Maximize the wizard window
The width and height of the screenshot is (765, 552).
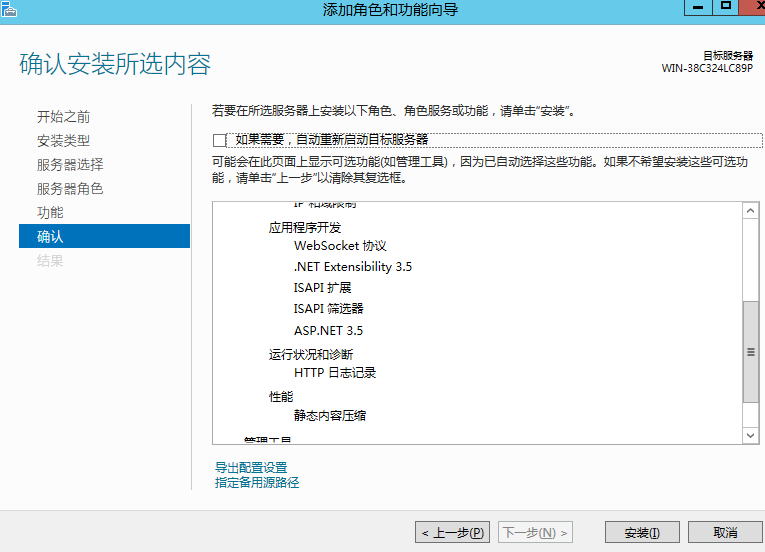click(726, 7)
